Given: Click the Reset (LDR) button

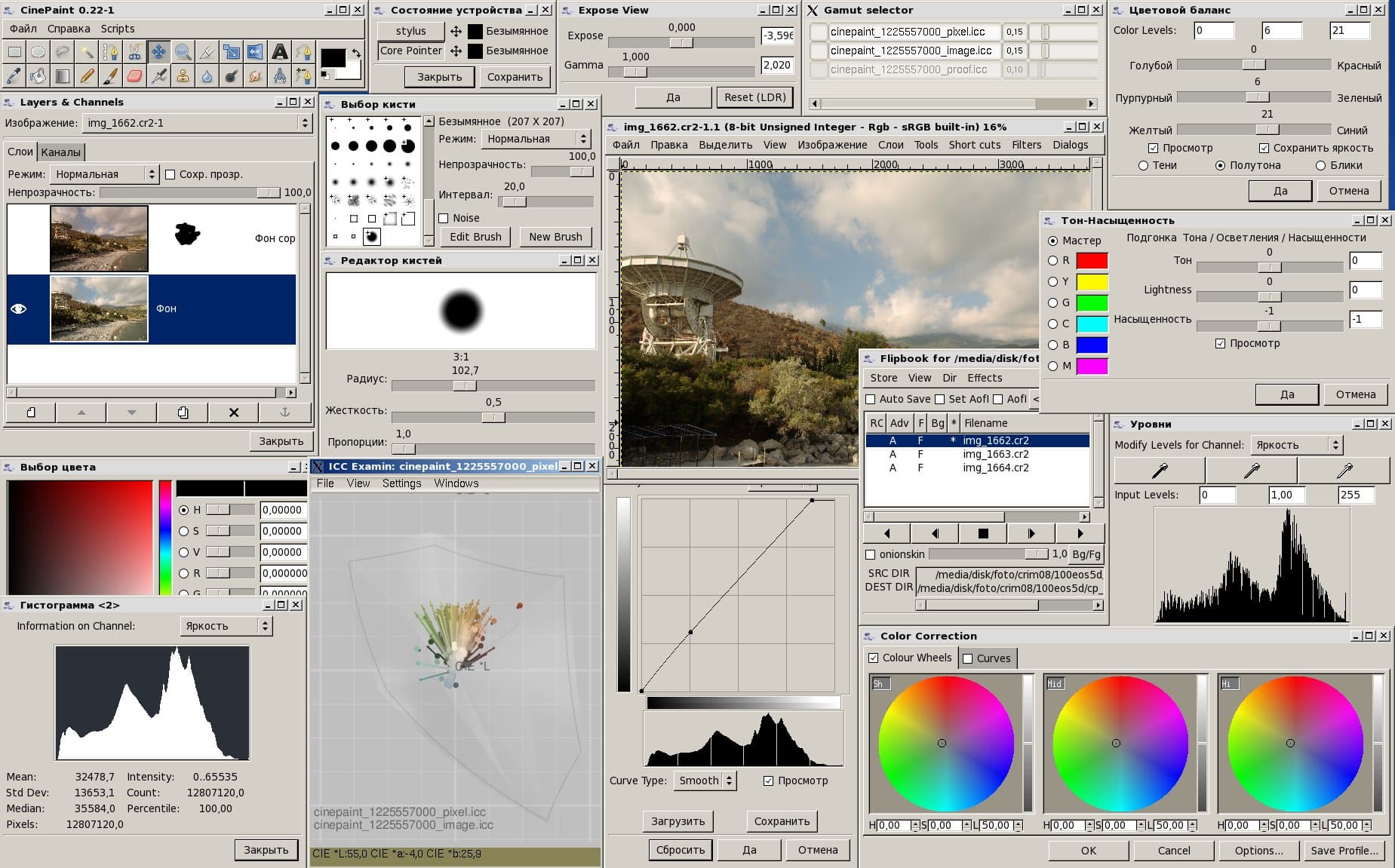Looking at the screenshot, I should click(755, 97).
